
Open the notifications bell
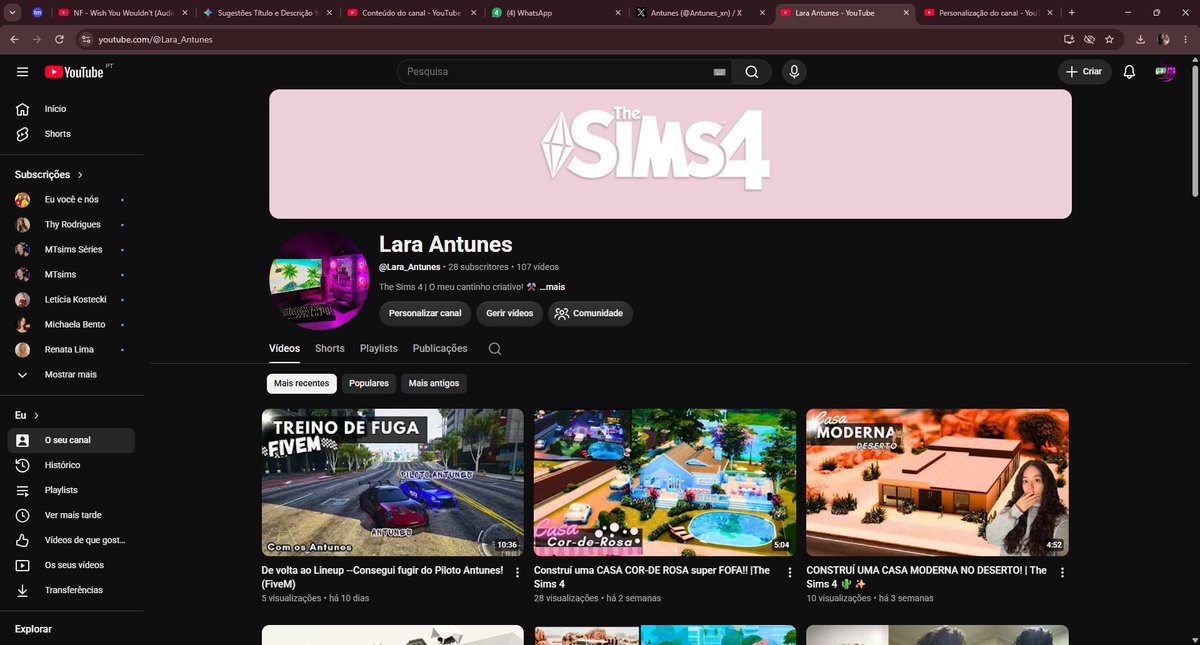[1129, 72]
